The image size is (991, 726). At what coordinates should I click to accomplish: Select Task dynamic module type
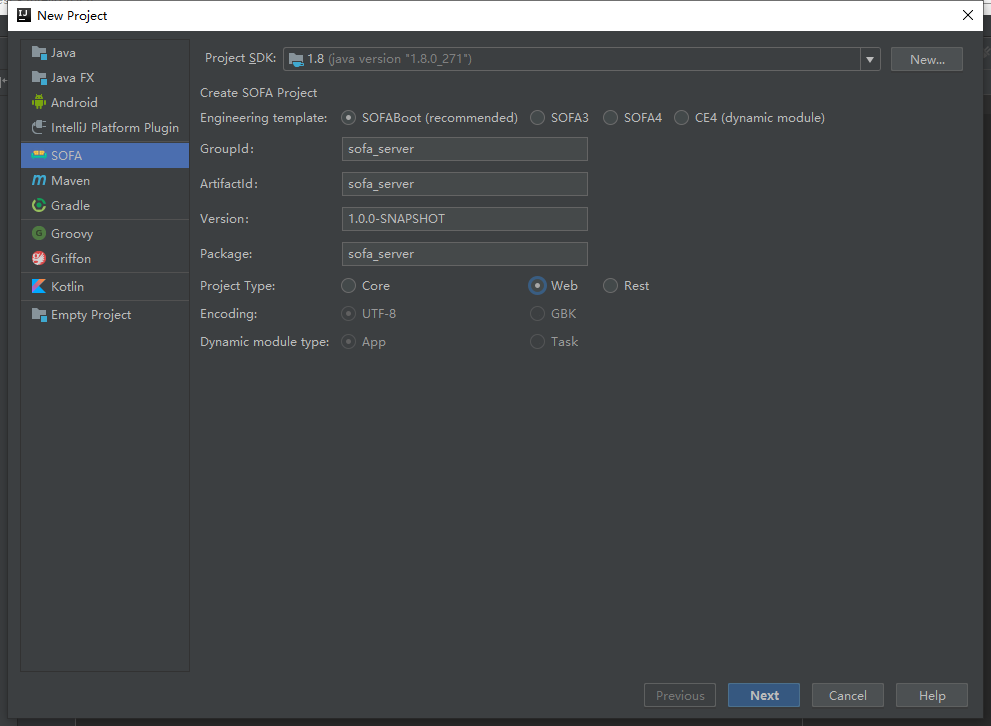point(554,342)
